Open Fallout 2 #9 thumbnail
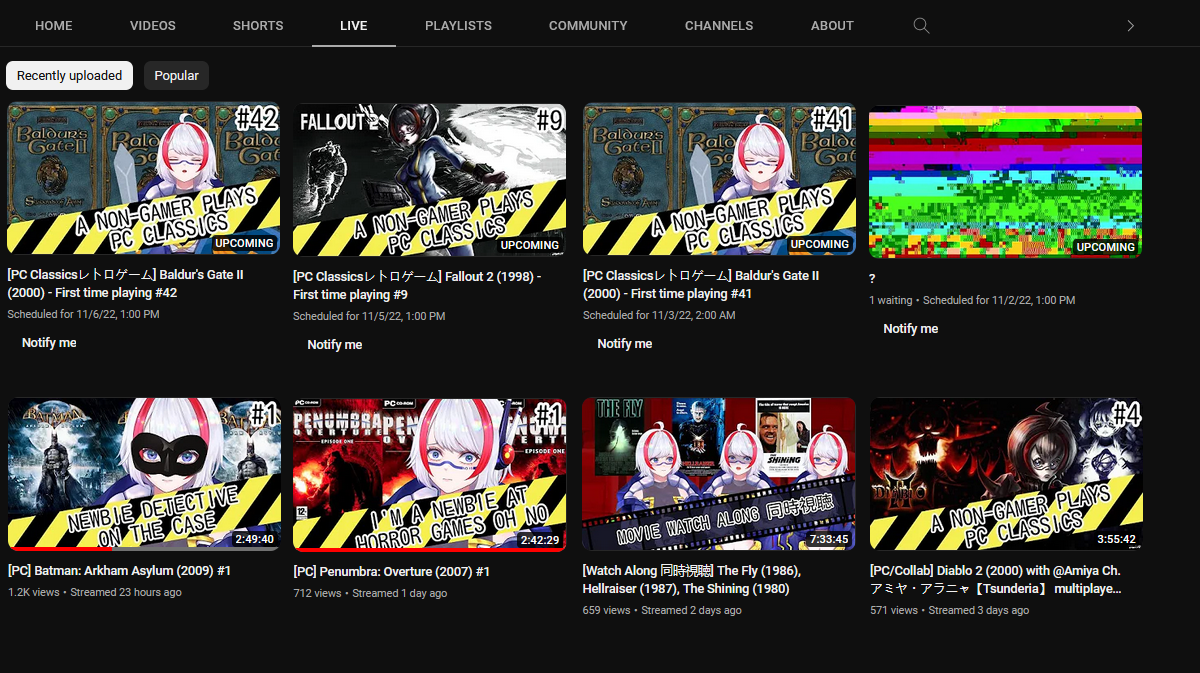 [x=429, y=180]
